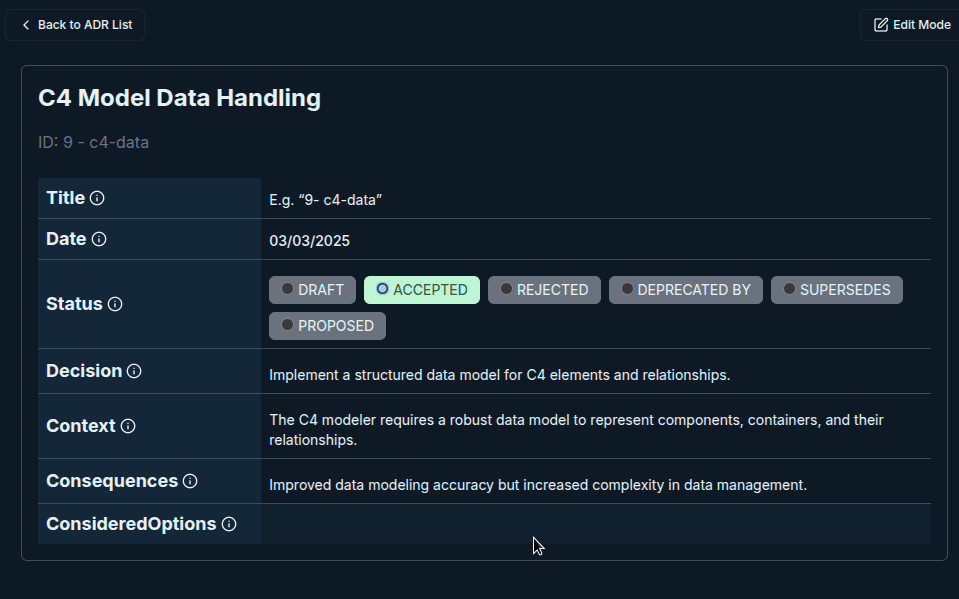Select the SUPERSEDES status pill
The image size is (959, 599).
coord(836,289)
